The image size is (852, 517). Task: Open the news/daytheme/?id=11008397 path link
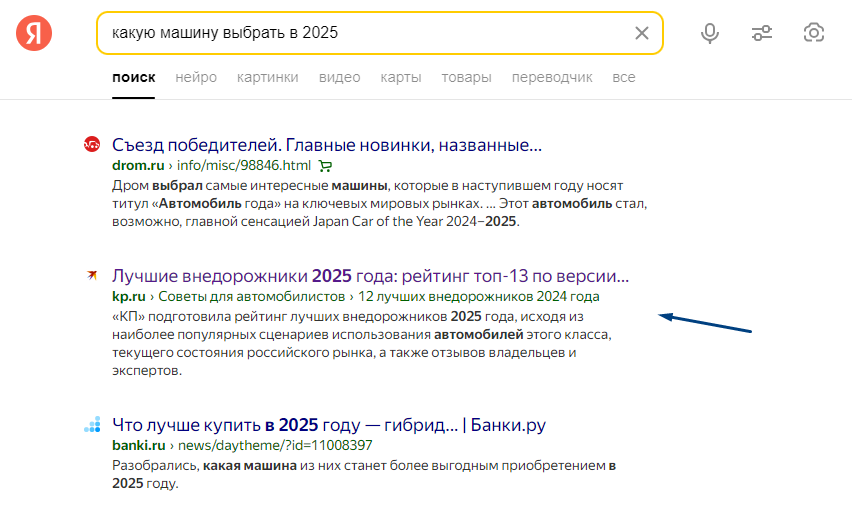point(275,445)
